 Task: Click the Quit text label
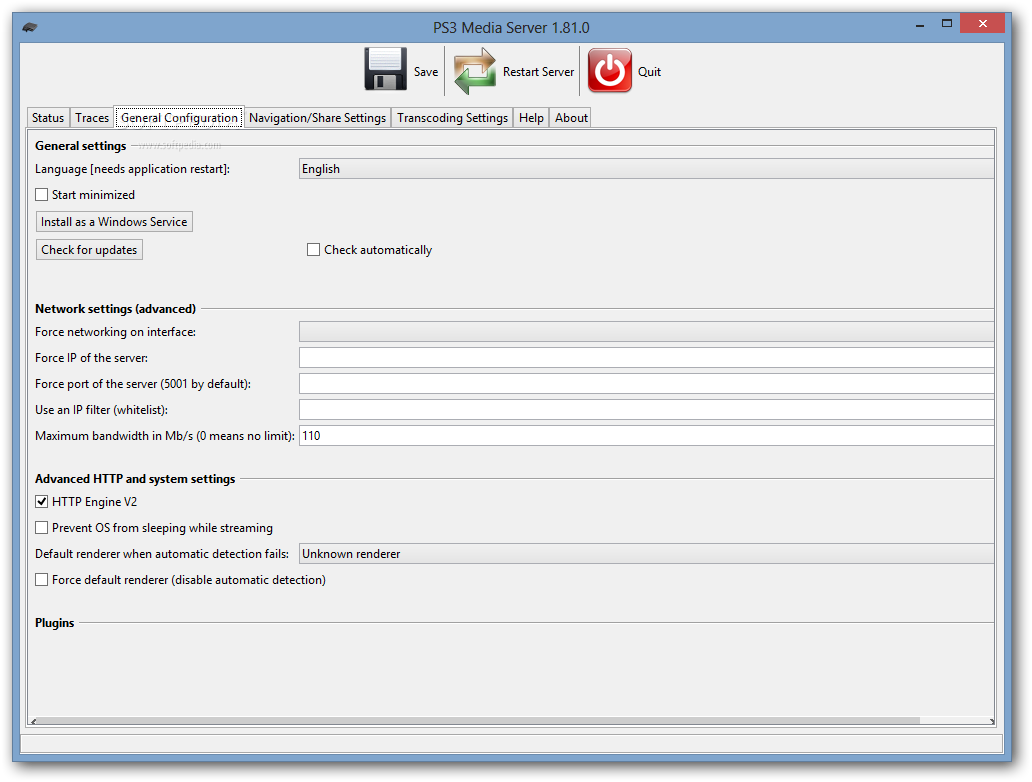coord(649,72)
